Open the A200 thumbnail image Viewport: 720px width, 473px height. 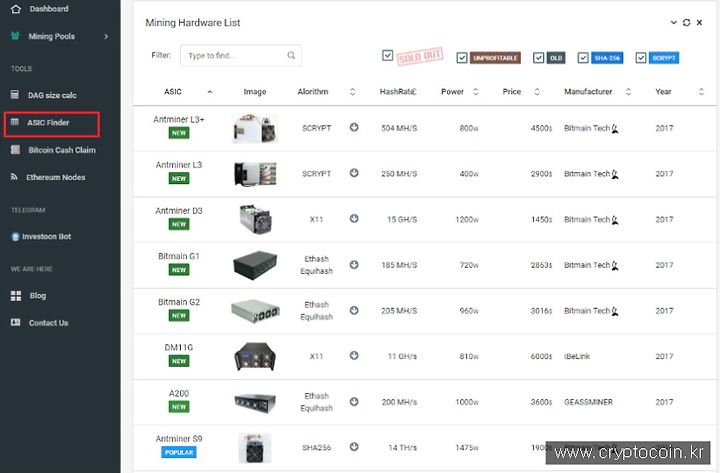[255, 402]
